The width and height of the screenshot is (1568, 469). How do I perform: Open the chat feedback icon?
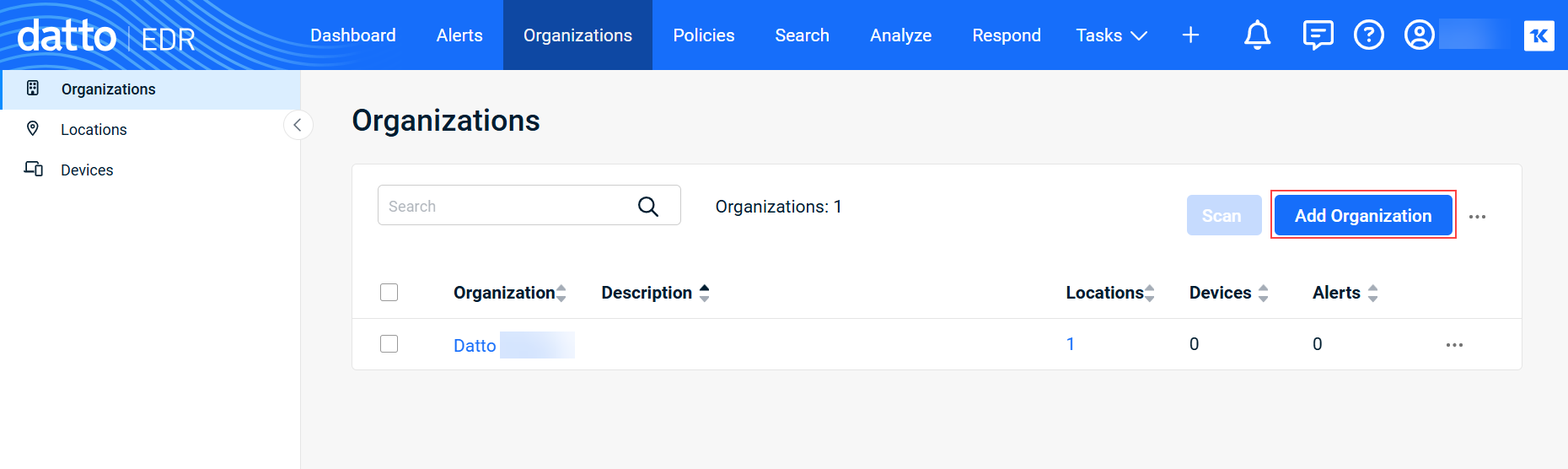click(1318, 35)
